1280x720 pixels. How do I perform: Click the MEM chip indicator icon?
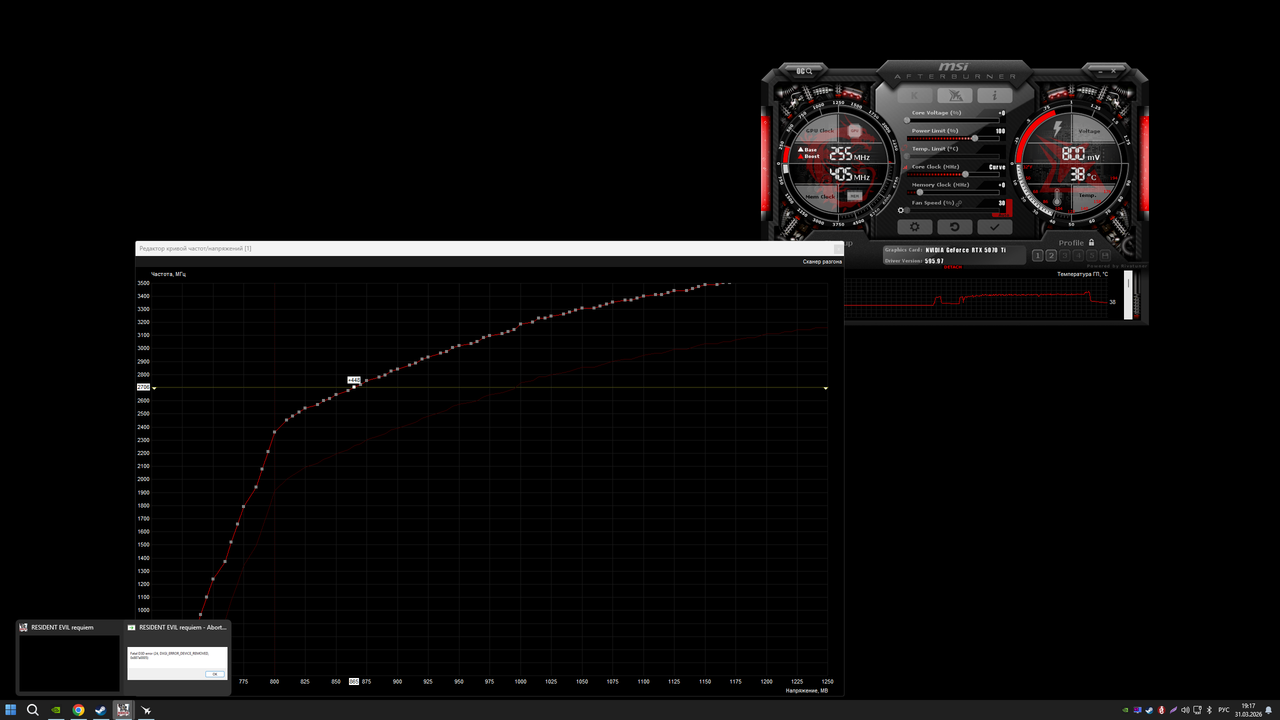pos(854,196)
